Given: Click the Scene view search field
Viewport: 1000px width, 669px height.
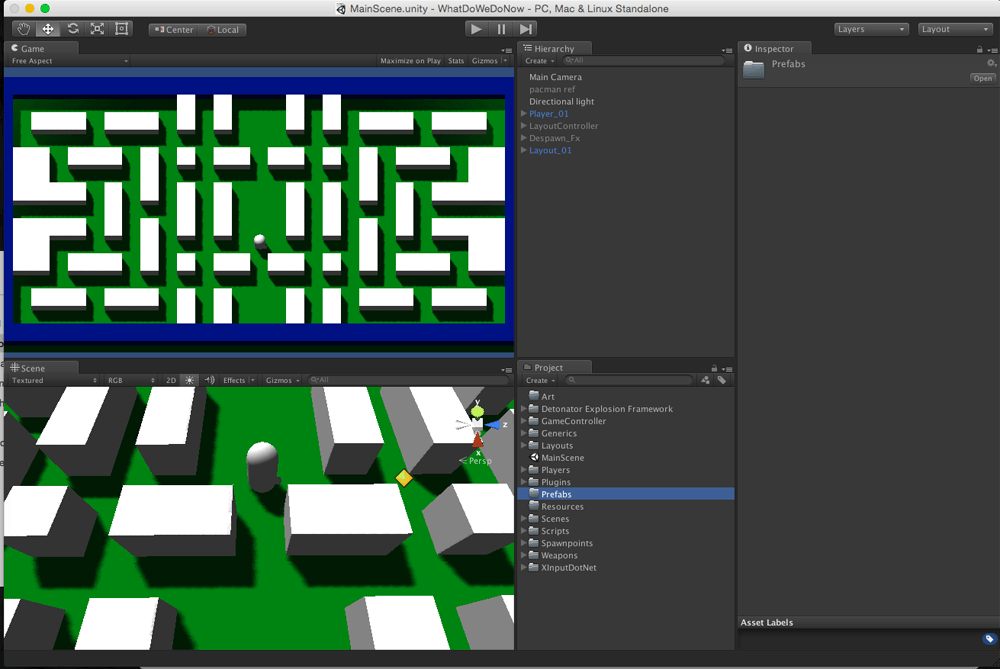Looking at the screenshot, I should (409, 380).
